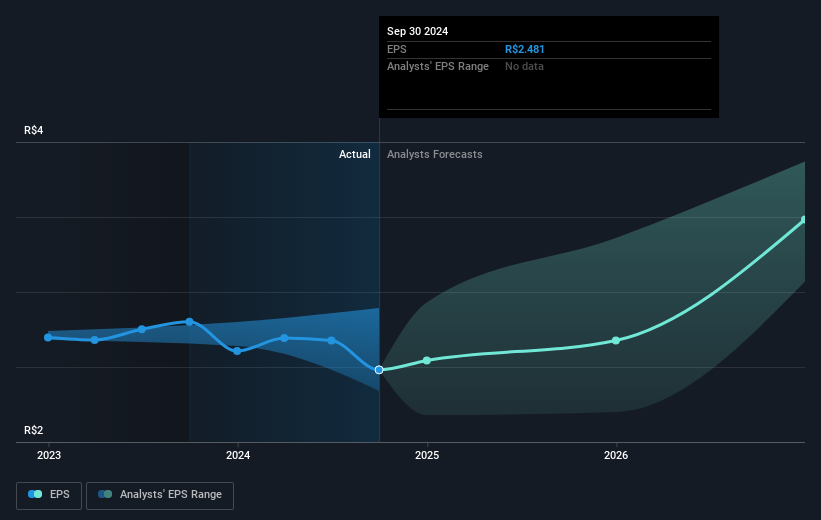The width and height of the screenshot is (821, 520).
Task: Select the peak EPS point before 2024
Action: click(x=190, y=322)
